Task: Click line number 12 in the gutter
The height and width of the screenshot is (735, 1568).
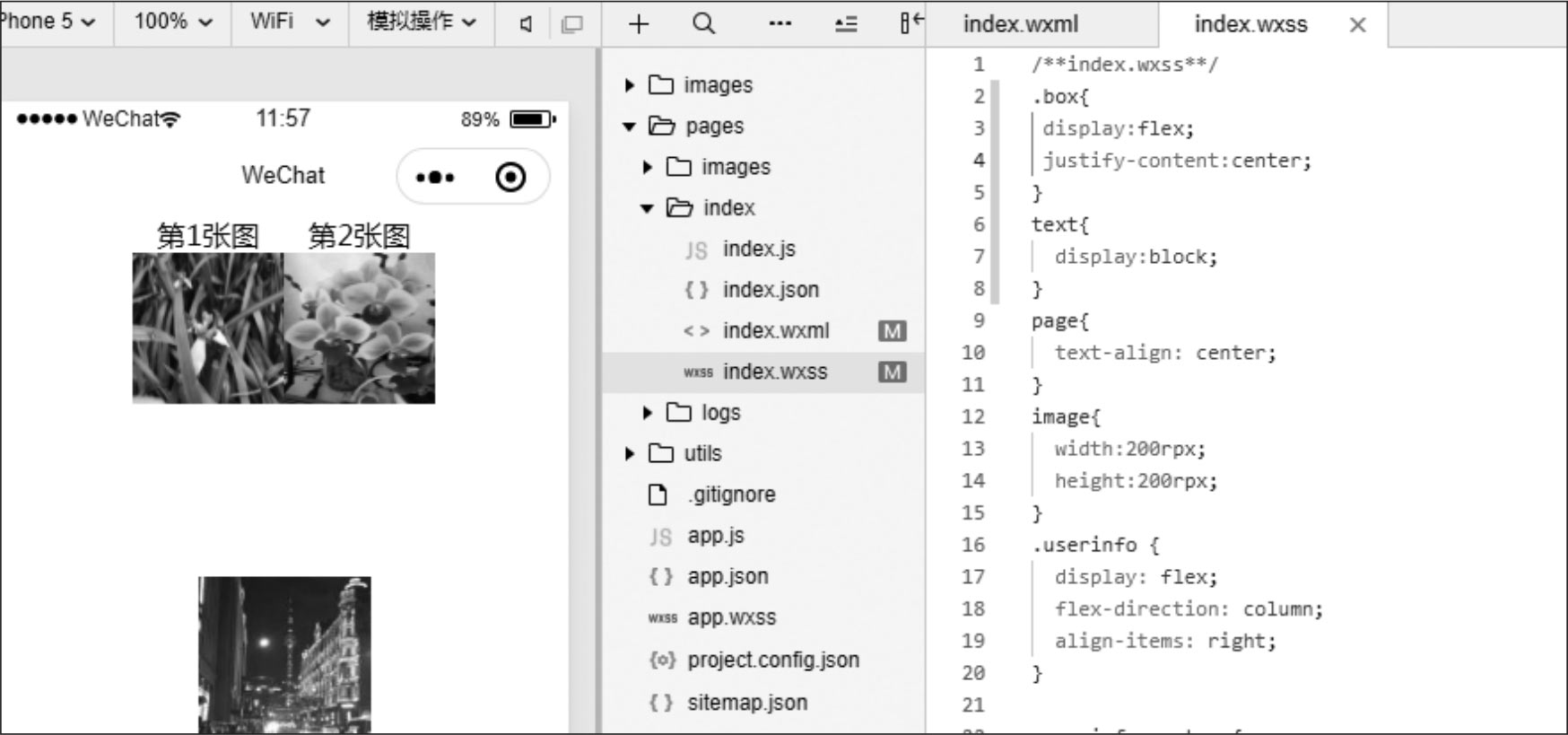Action: pos(973,417)
